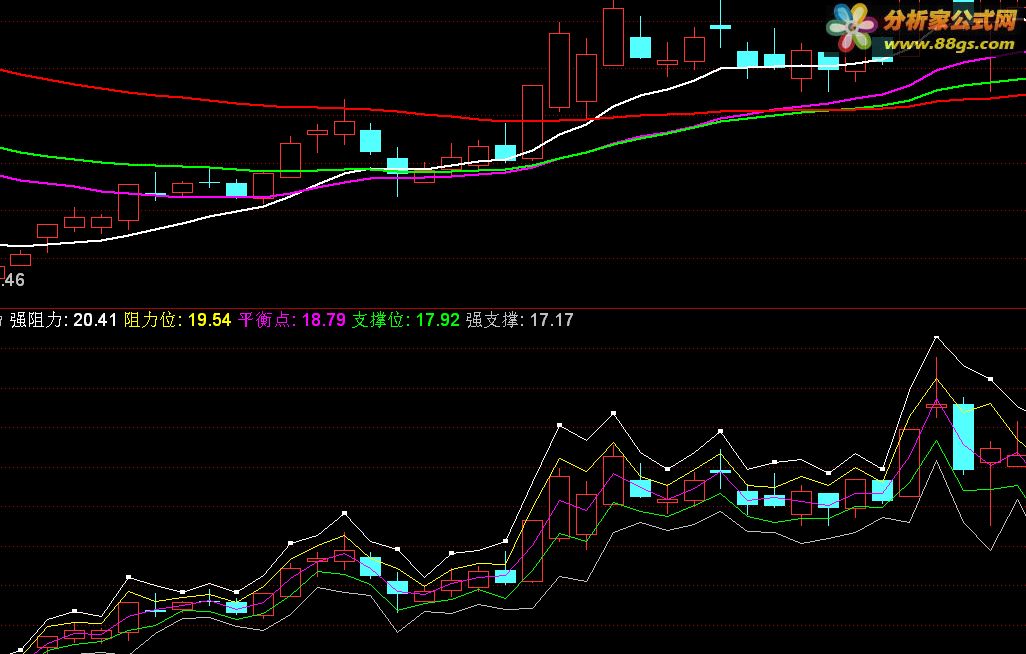
Task: Select the green 支撑位: 17.92 label
Action: (x=406, y=320)
